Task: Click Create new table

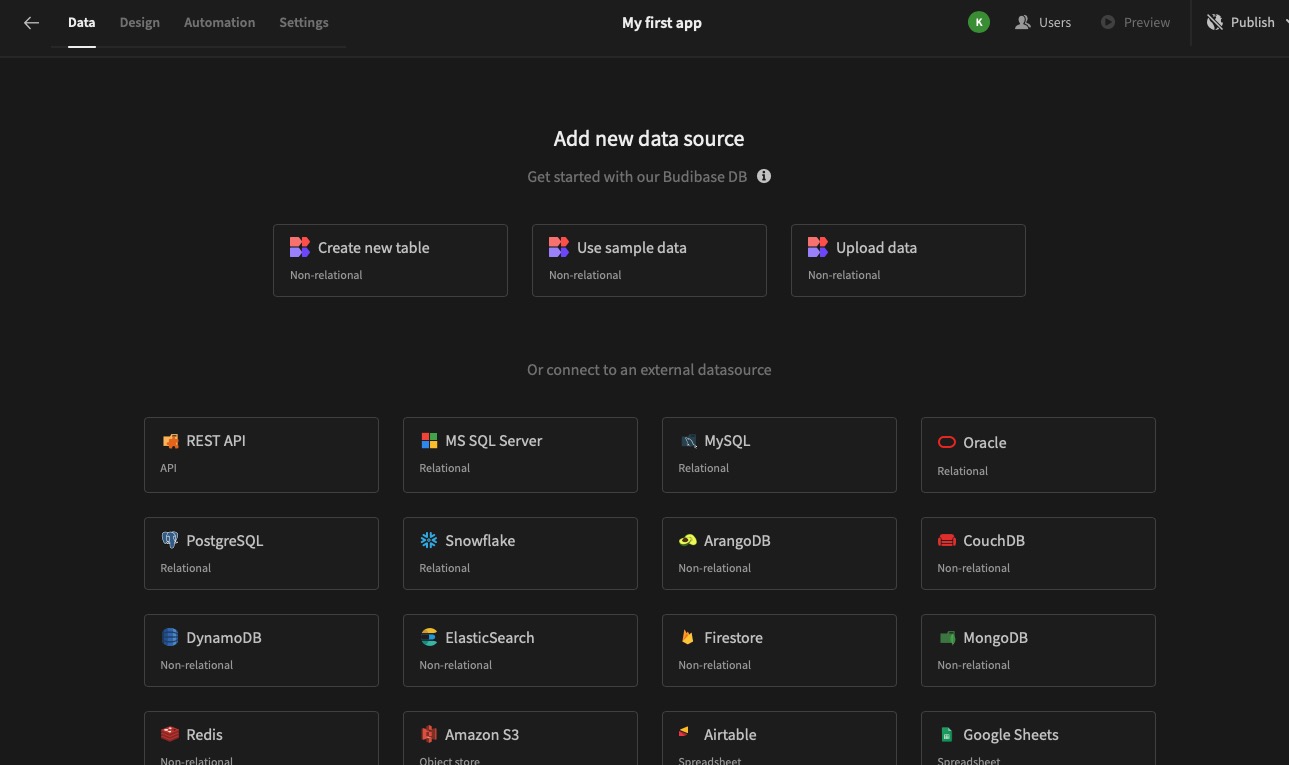Action: [x=390, y=260]
